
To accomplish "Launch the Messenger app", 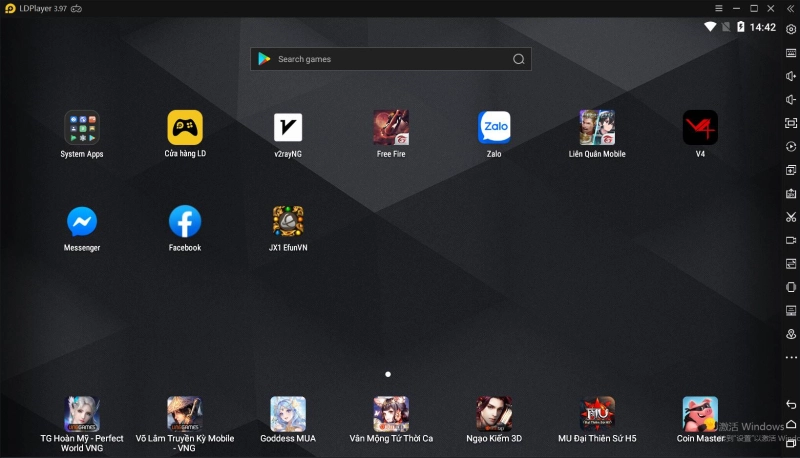I will (x=82, y=222).
